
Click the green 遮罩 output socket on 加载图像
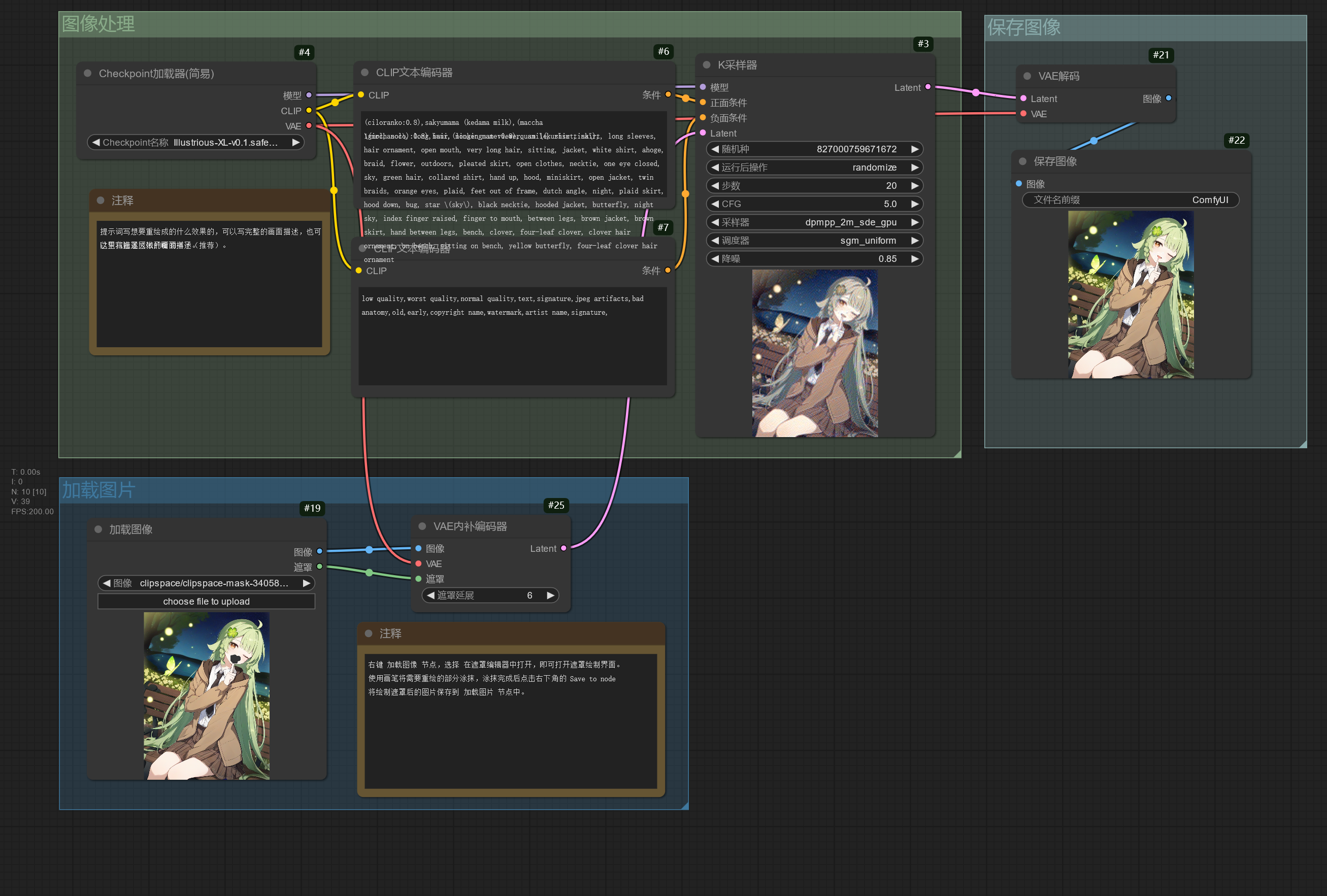(319, 567)
